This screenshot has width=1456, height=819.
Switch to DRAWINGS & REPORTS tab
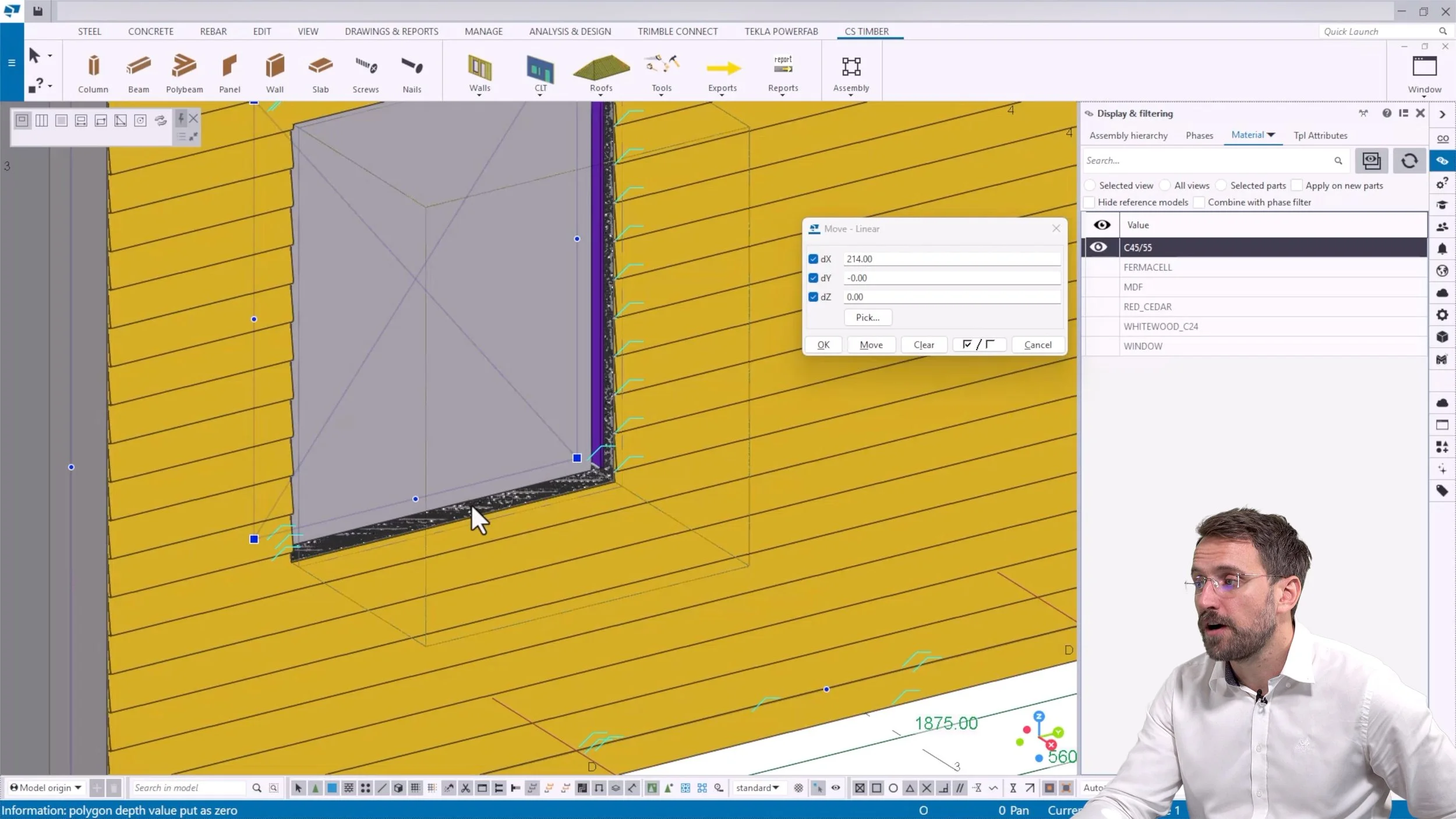pos(391,31)
